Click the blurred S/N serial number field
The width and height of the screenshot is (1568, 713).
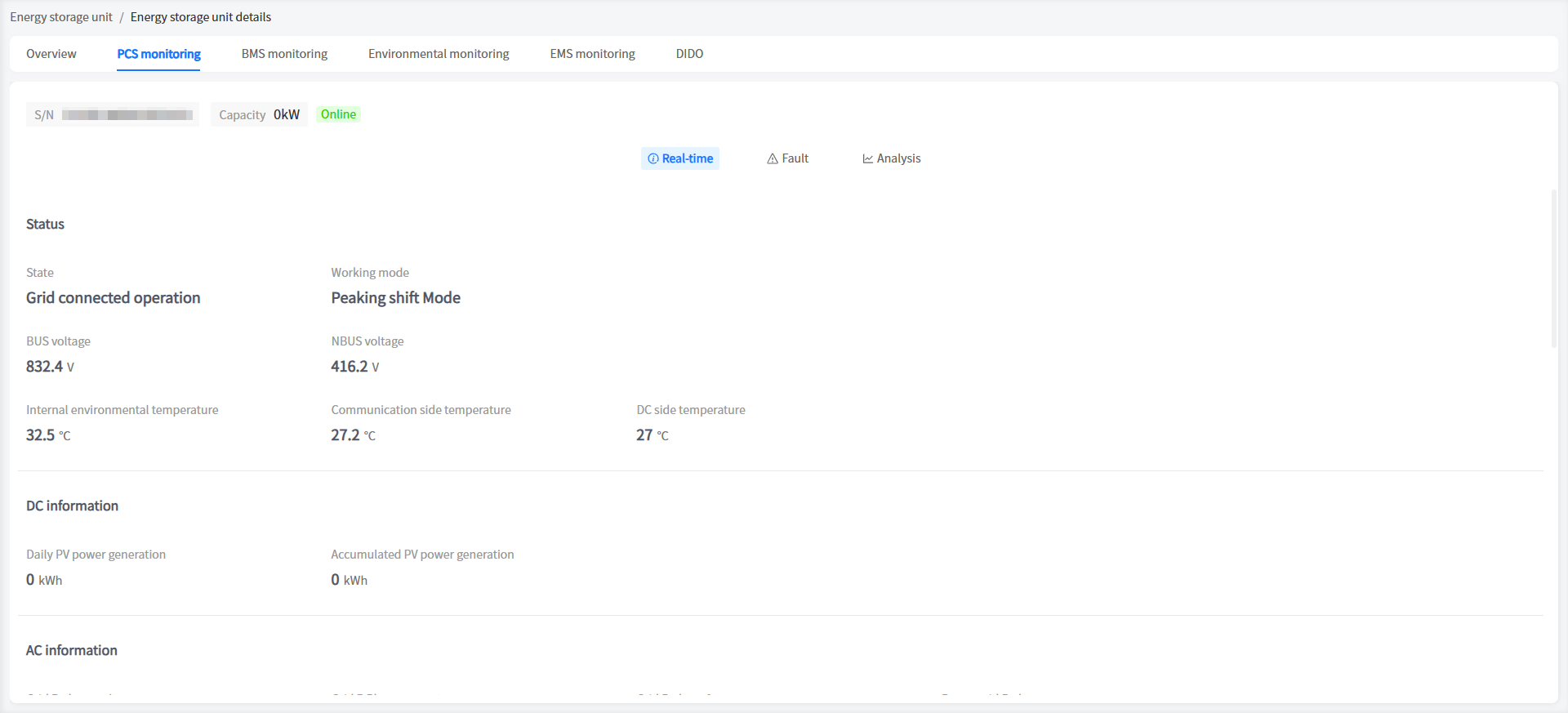127,115
